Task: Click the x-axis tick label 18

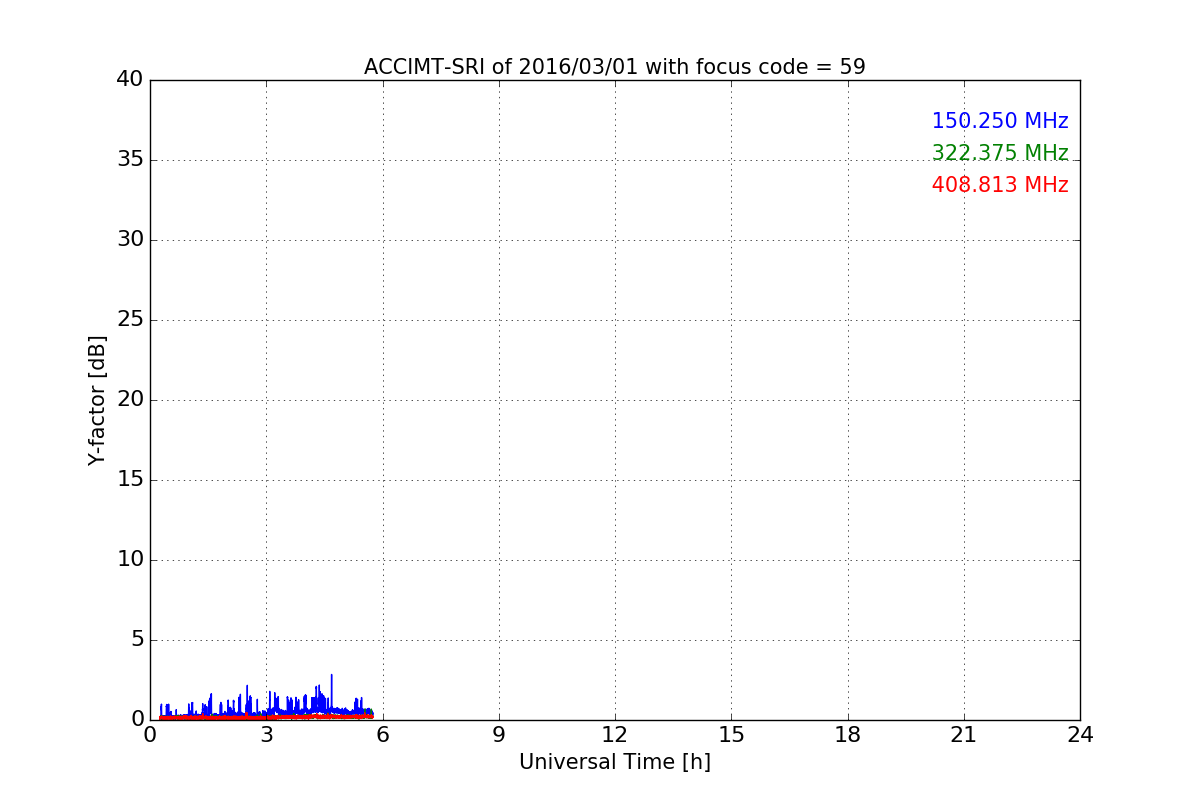Action: pos(848,735)
